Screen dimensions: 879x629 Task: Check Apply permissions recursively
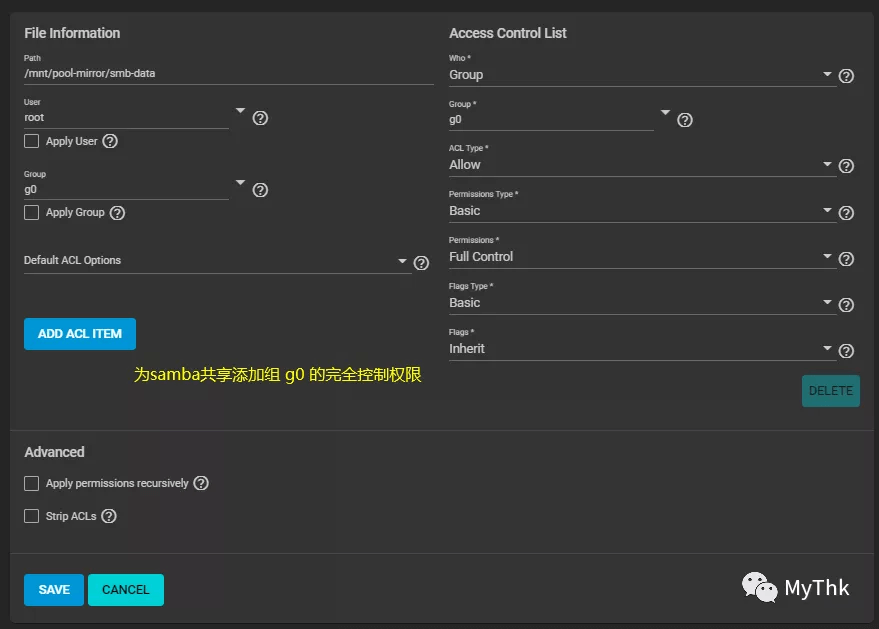31,483
